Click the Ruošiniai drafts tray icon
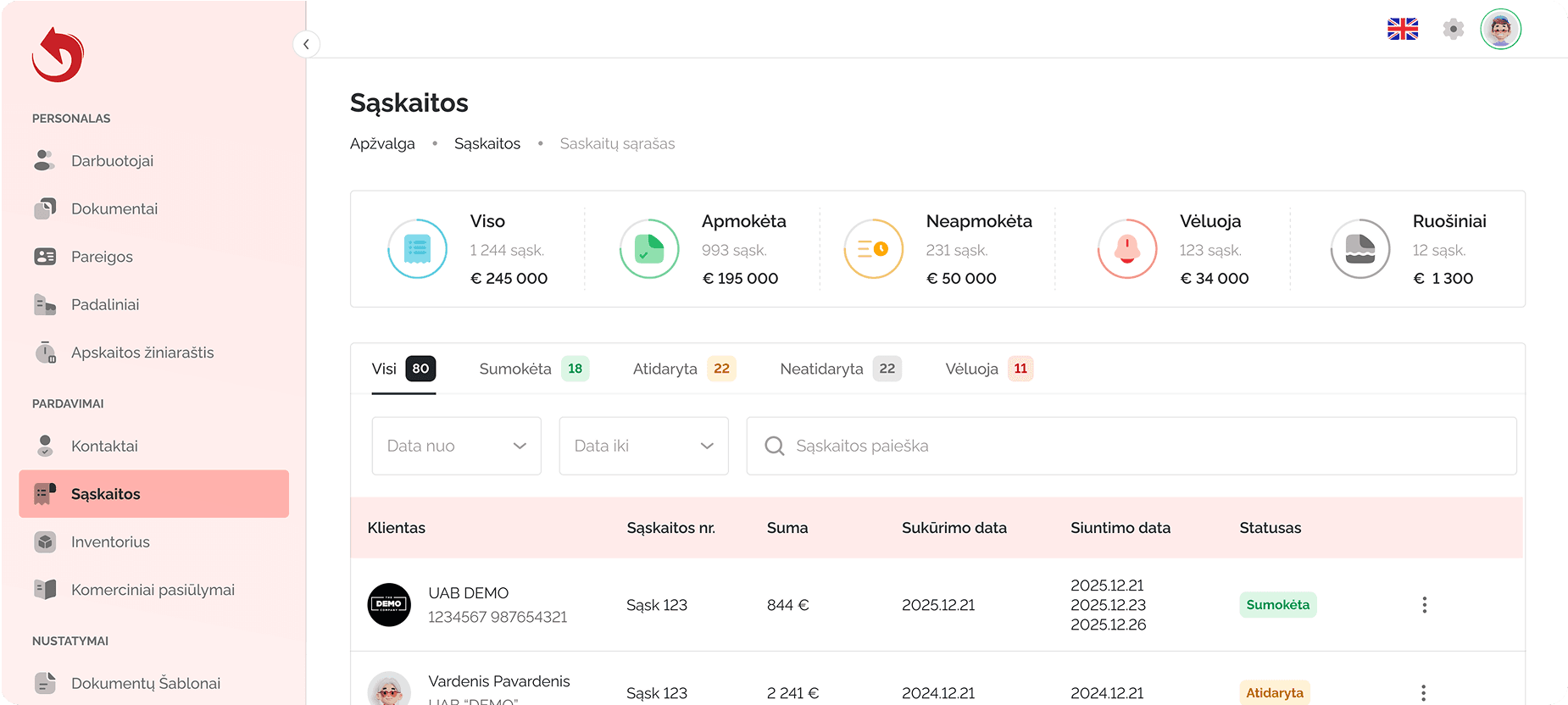Screen dimensions: 1568x705 (1360, 249)
